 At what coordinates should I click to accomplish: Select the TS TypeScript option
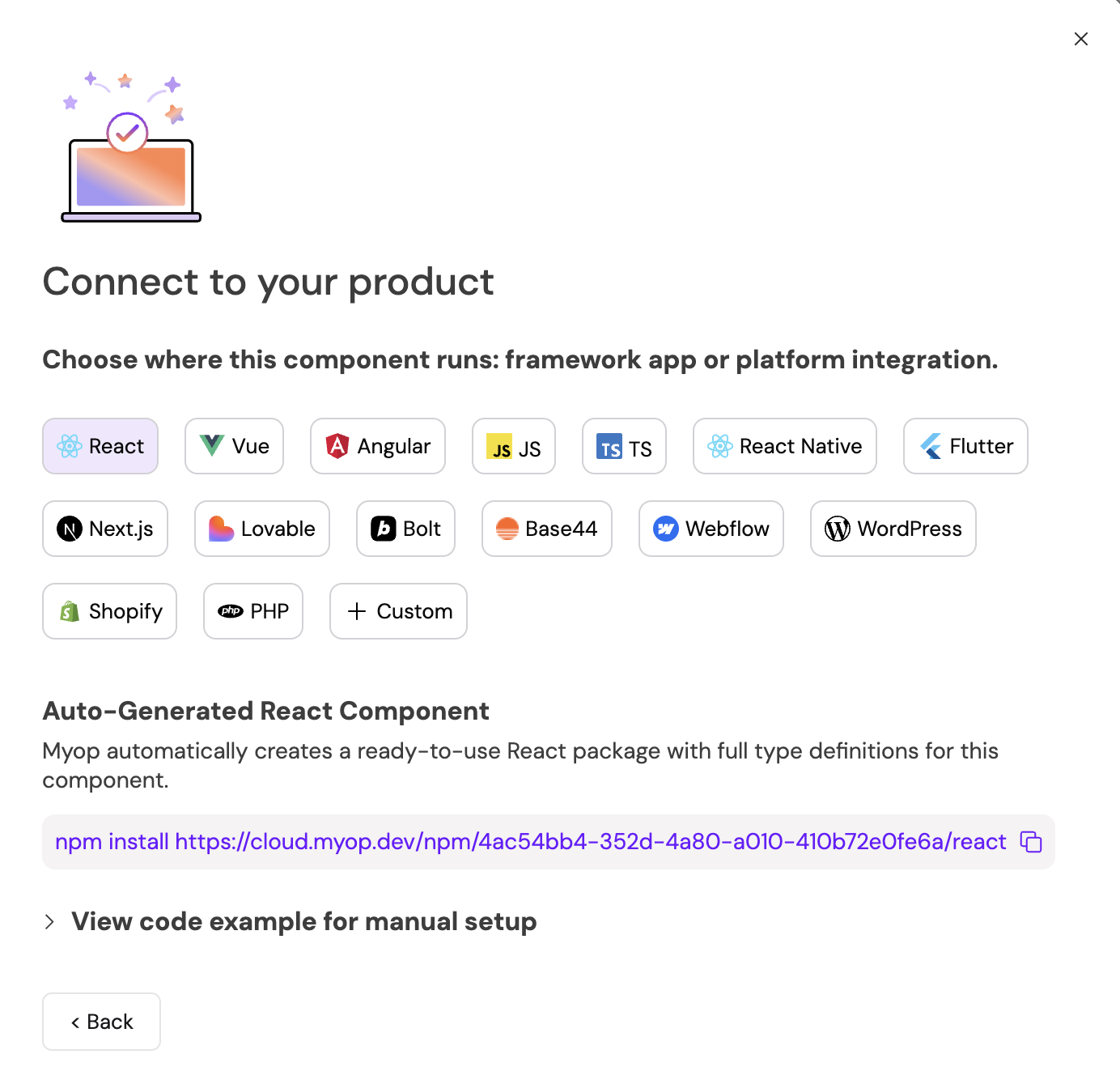(x=624, y=447)
